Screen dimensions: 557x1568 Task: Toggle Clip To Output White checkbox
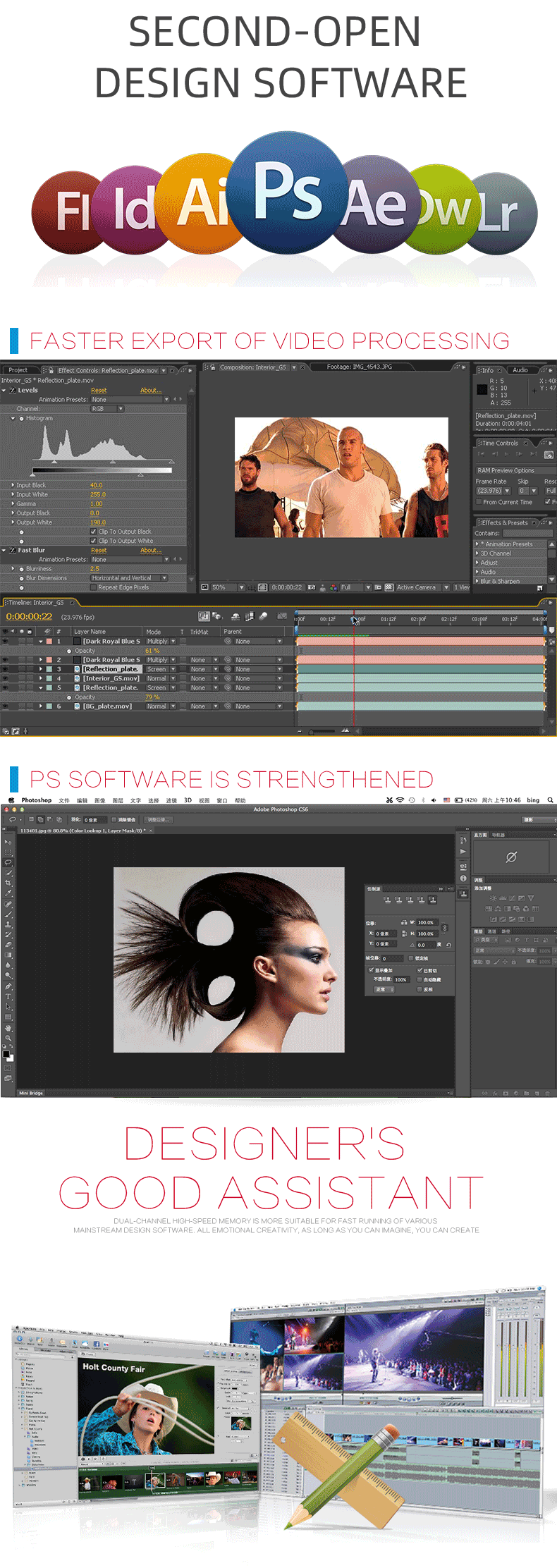point(93,541)
